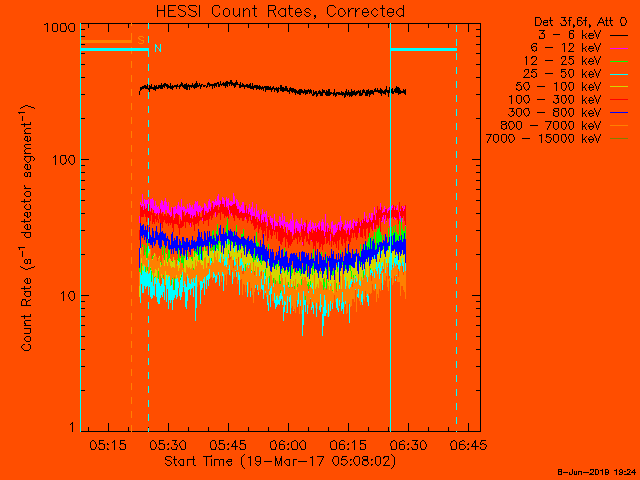Click the x-axis time label '06:30'
640x480 pixels.
408,445
